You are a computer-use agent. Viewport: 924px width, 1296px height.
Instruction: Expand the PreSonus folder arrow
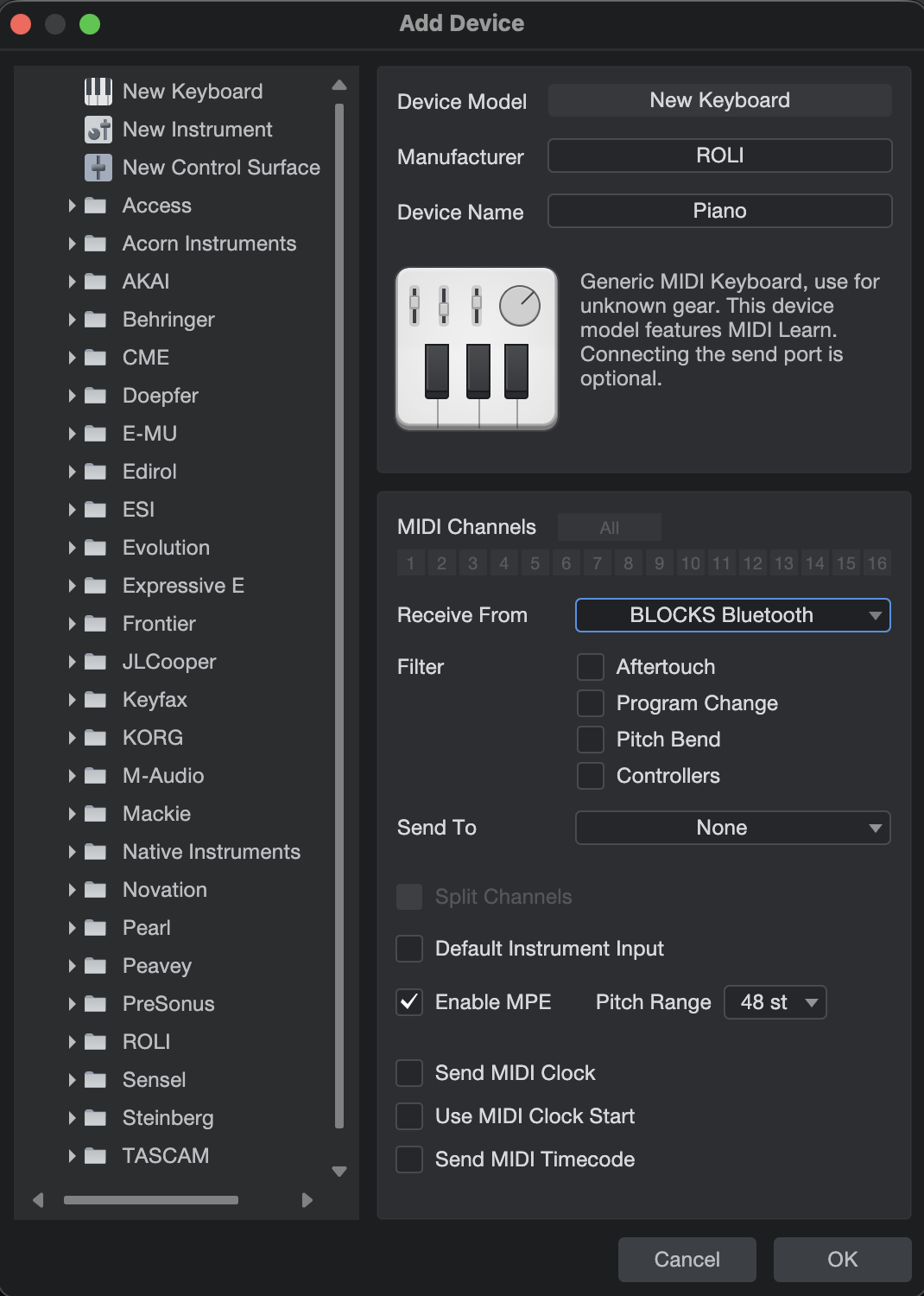pyautogui.click(x=73, y=1004)
